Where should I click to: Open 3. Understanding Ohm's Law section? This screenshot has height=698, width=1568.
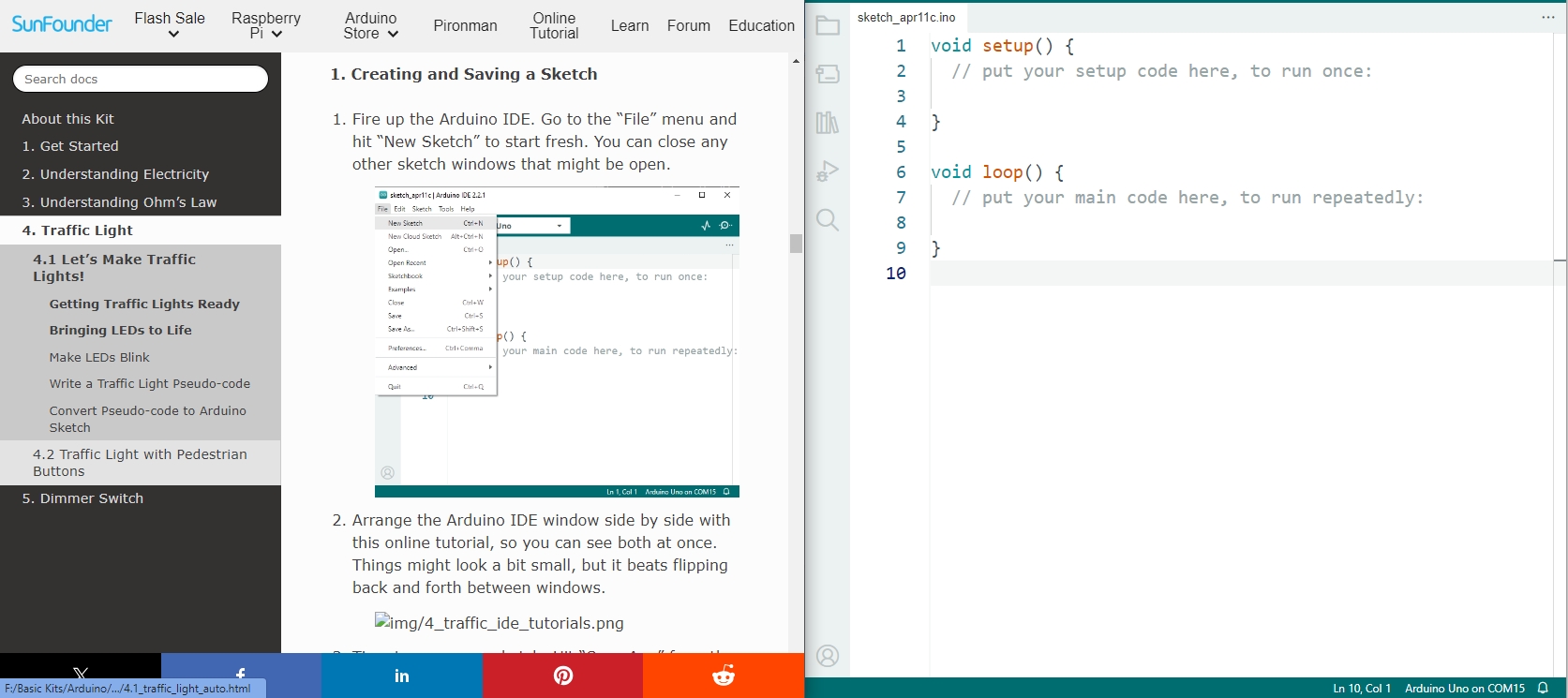(119, 202)
